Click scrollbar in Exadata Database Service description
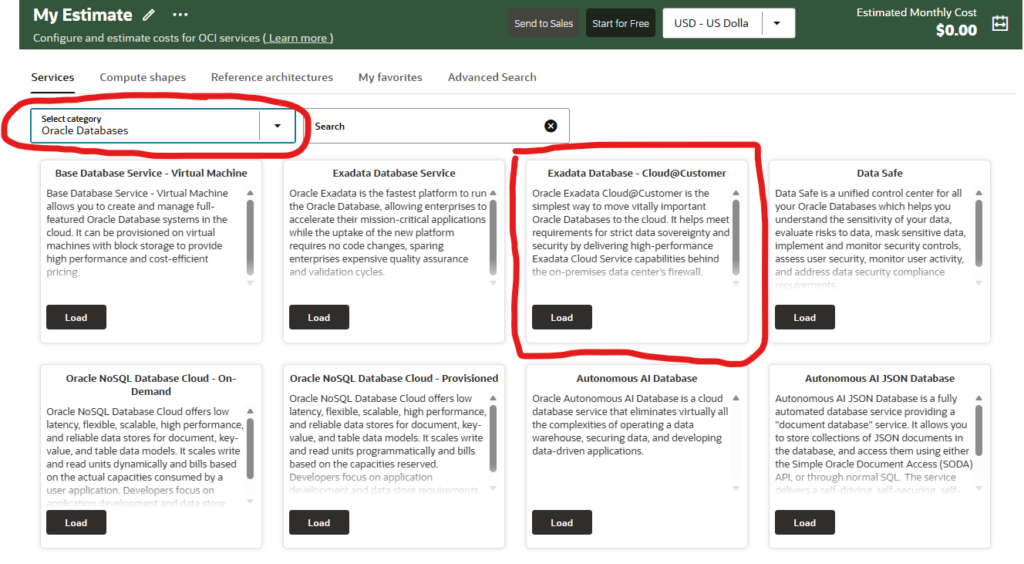Screen dimensions: 1024x564 coord(493,238)
